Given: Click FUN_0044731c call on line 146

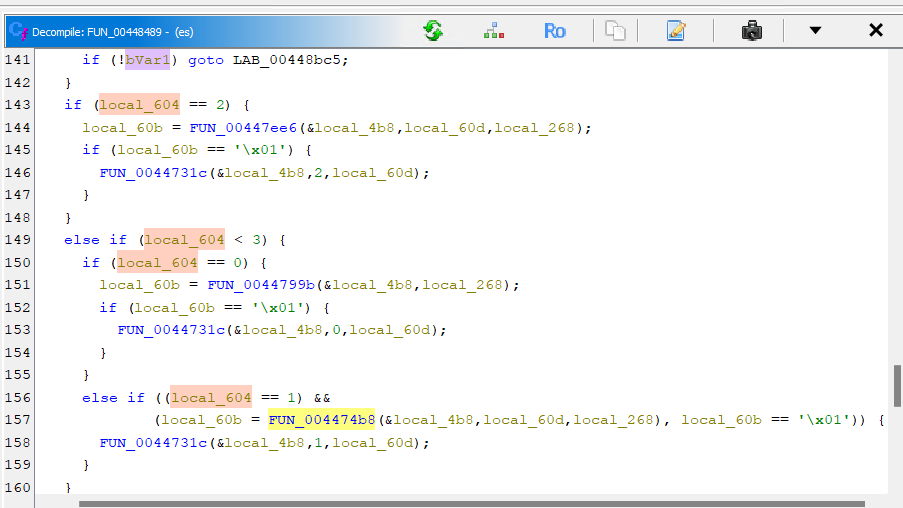Looking at the screenshot, I should pos(153,173).
